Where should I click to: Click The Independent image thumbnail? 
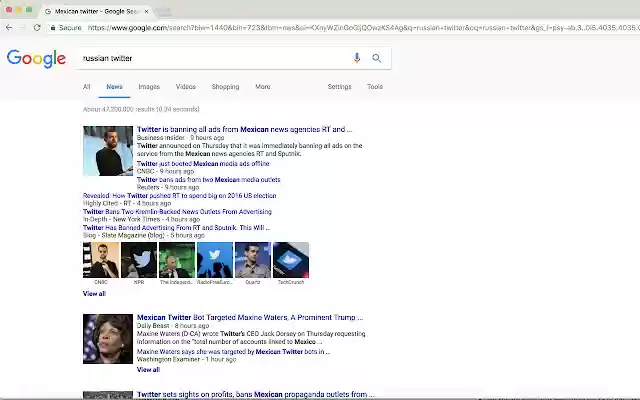click(x=177, y=260)
